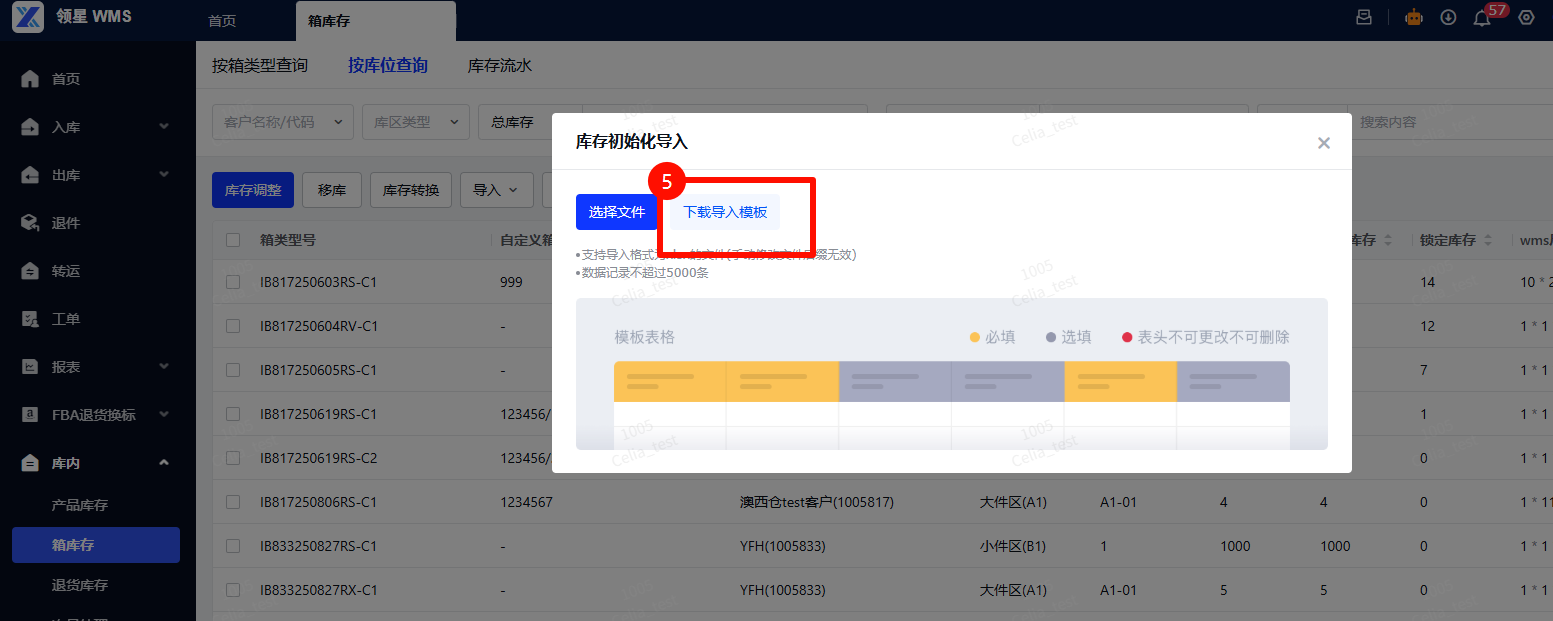This screenshot has width=1553, height=621.
Task: Close the 库存初始化导入 dialog
Action: (1324, 143)
